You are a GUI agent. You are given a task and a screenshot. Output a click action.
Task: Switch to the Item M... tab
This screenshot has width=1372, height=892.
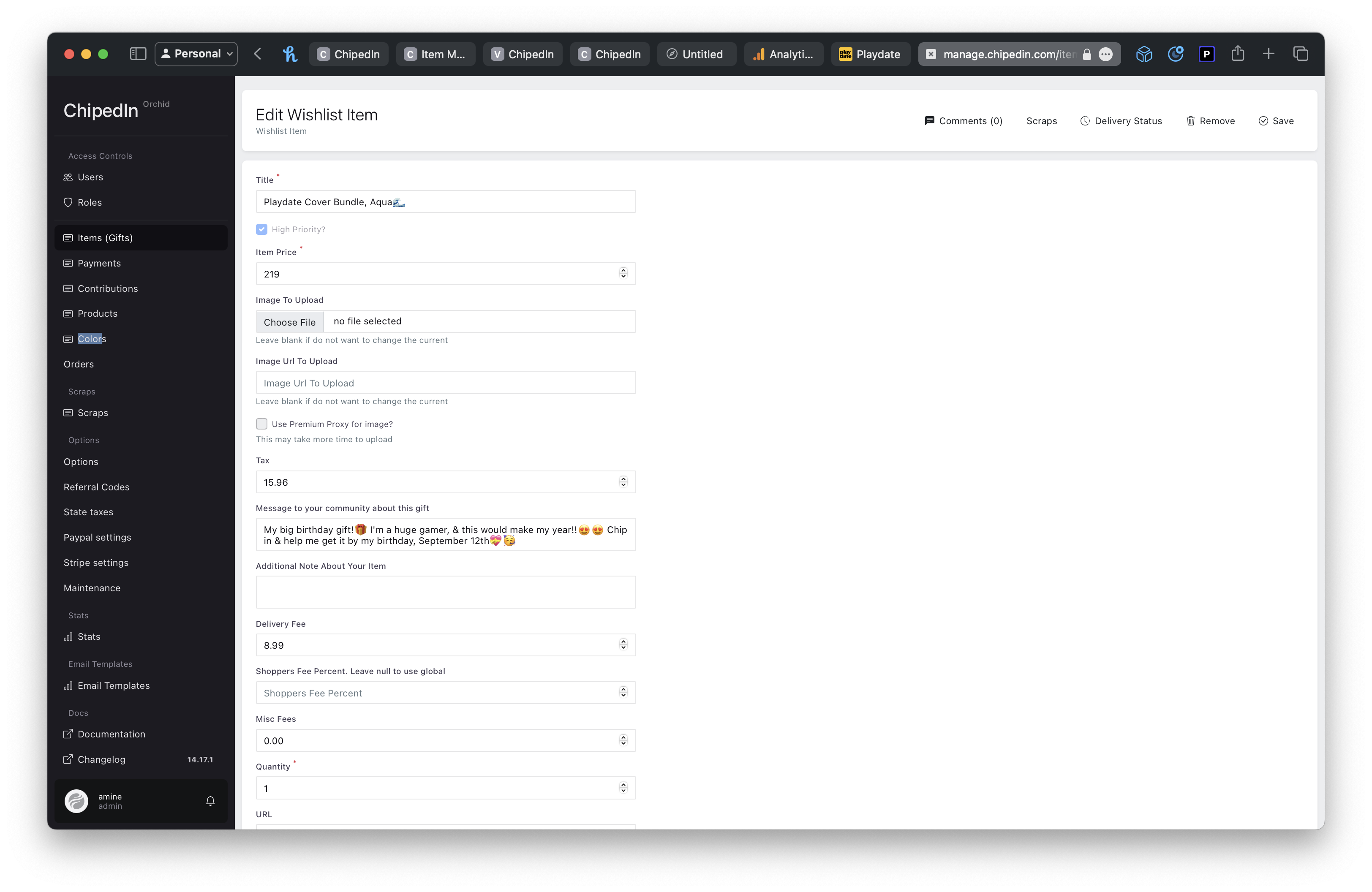point(435,54)
